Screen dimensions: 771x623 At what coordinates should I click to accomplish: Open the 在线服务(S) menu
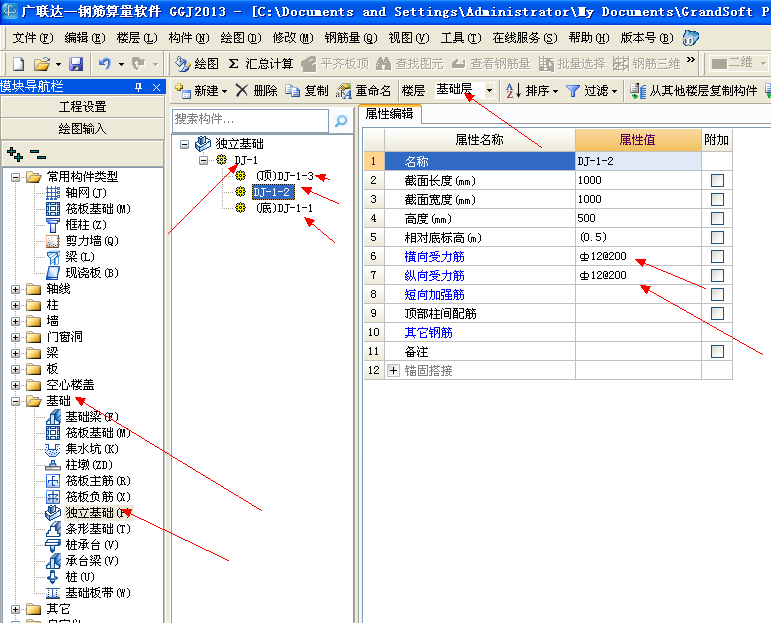pyautogui.click(x=525, y=38)
